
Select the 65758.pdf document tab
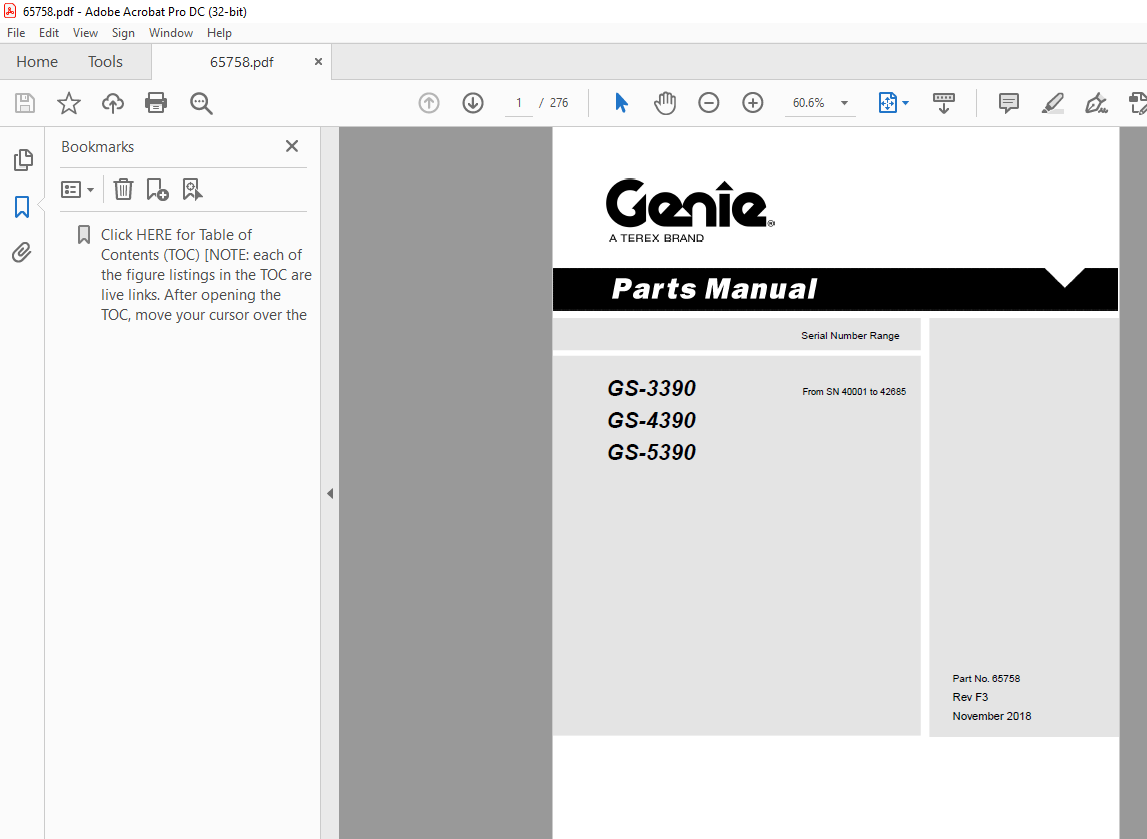tap(241, 62)
